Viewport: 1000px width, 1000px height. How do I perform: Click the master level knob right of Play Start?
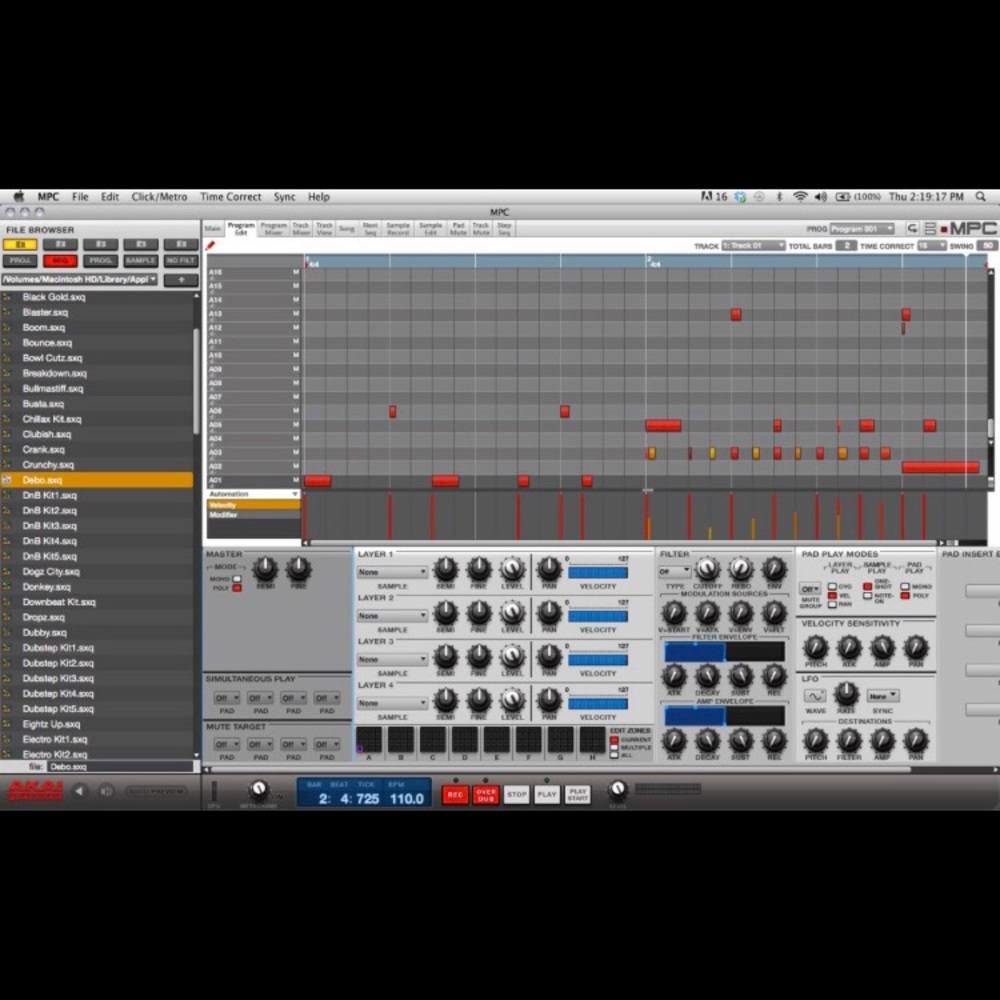point(617,790)
